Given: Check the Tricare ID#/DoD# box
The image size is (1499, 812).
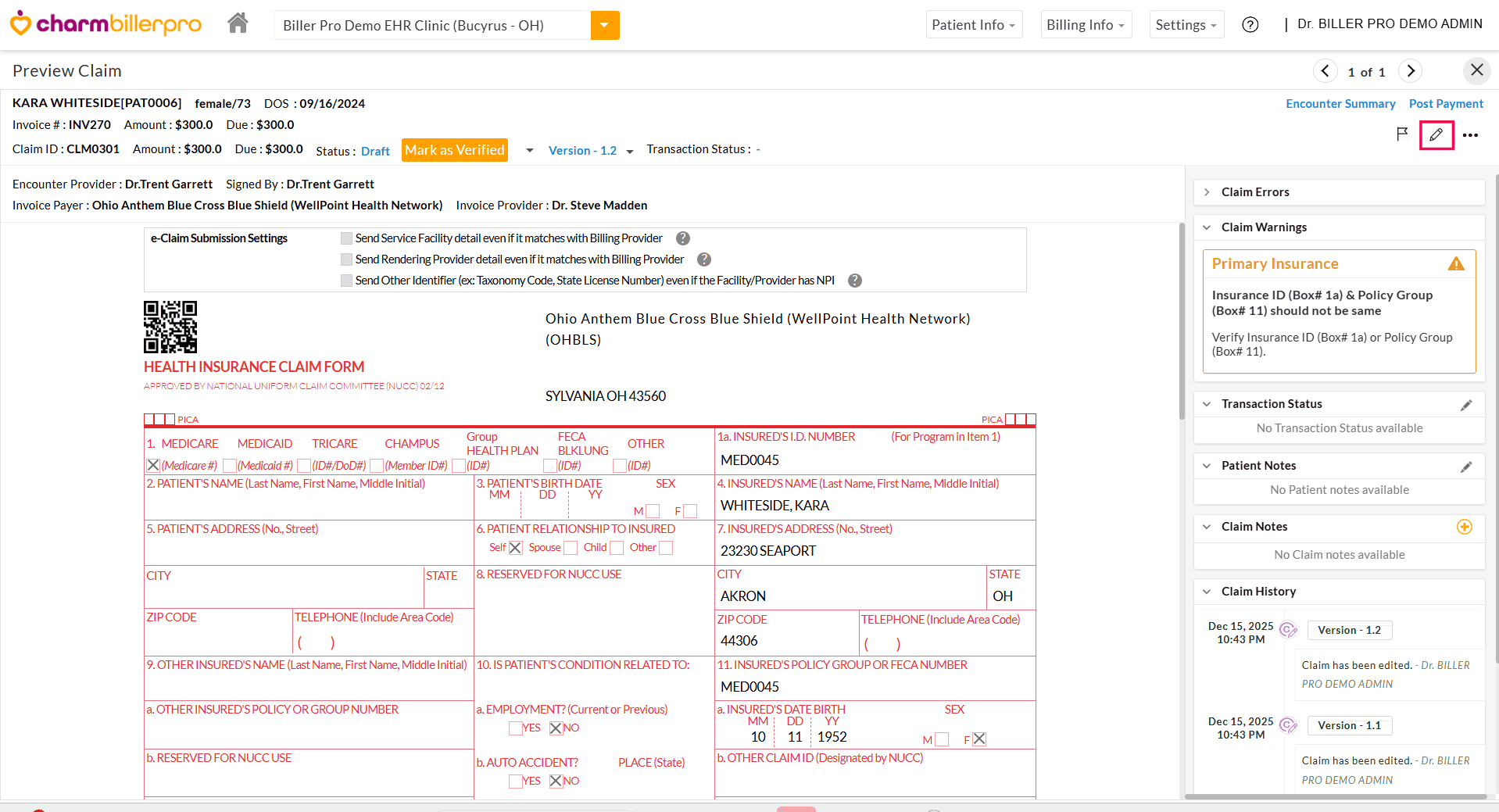Looking at the screenshot, I should coord(304,465).
